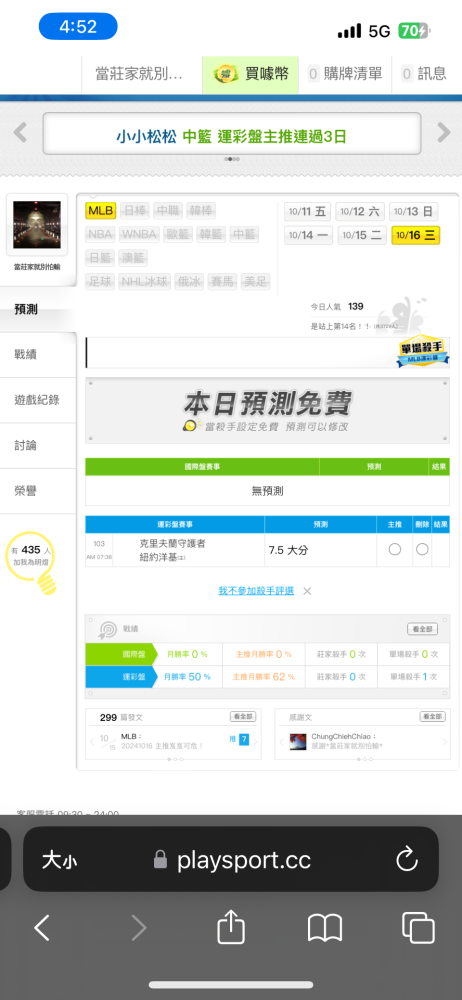
Task: Select the 主推 radio for 克里夫蘭守護者 game
Action: 395,549
